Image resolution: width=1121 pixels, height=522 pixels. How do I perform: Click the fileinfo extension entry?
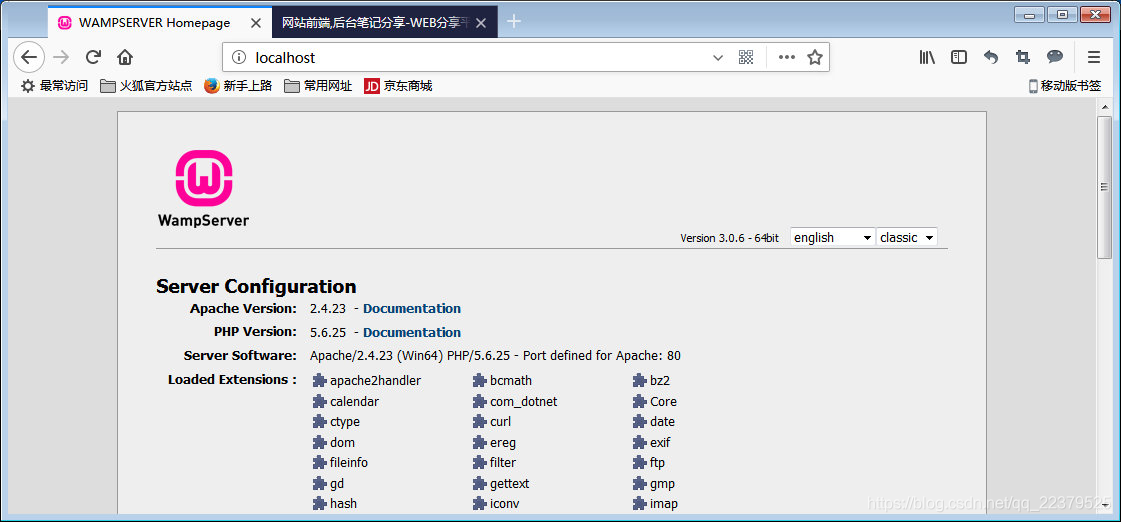pyautogui.click(x=340, y=463)
